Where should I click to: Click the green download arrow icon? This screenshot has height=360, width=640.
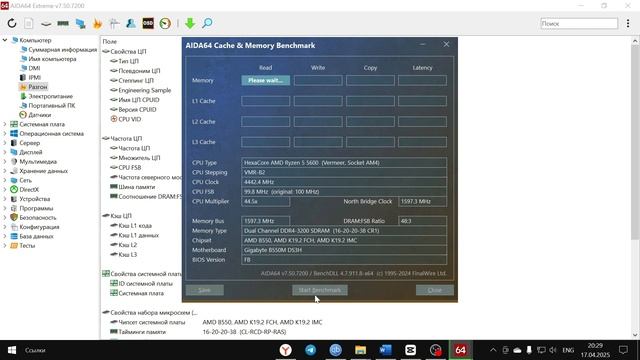click(x=190, y=23)
